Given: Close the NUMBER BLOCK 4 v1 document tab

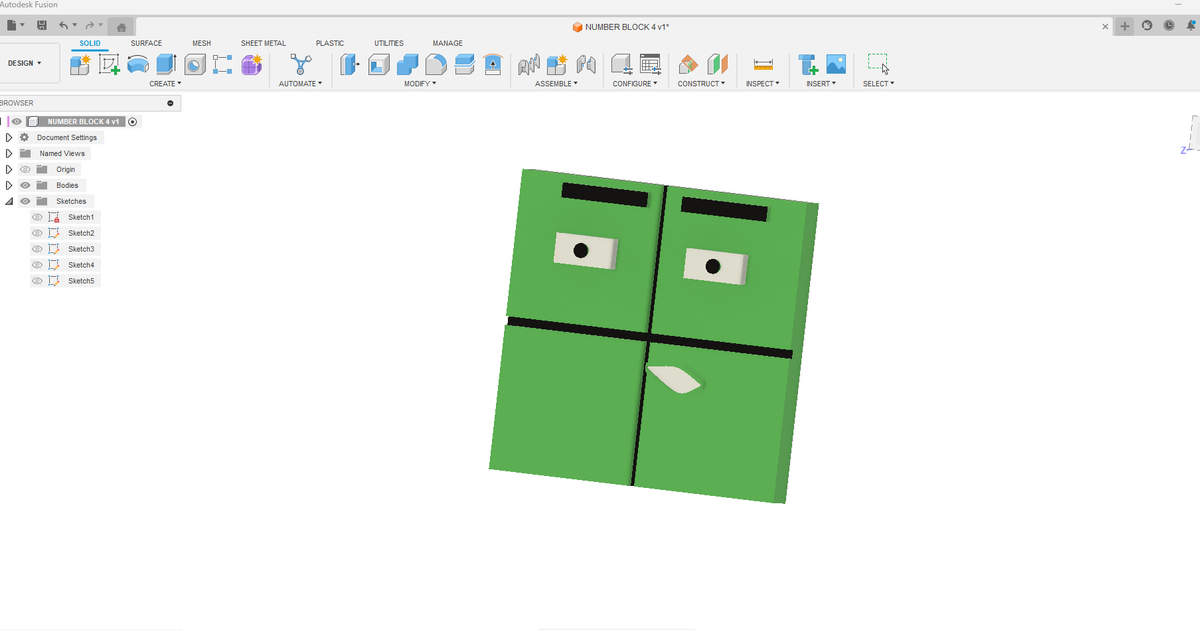Looking at the screenshot, I should 1105,26.
